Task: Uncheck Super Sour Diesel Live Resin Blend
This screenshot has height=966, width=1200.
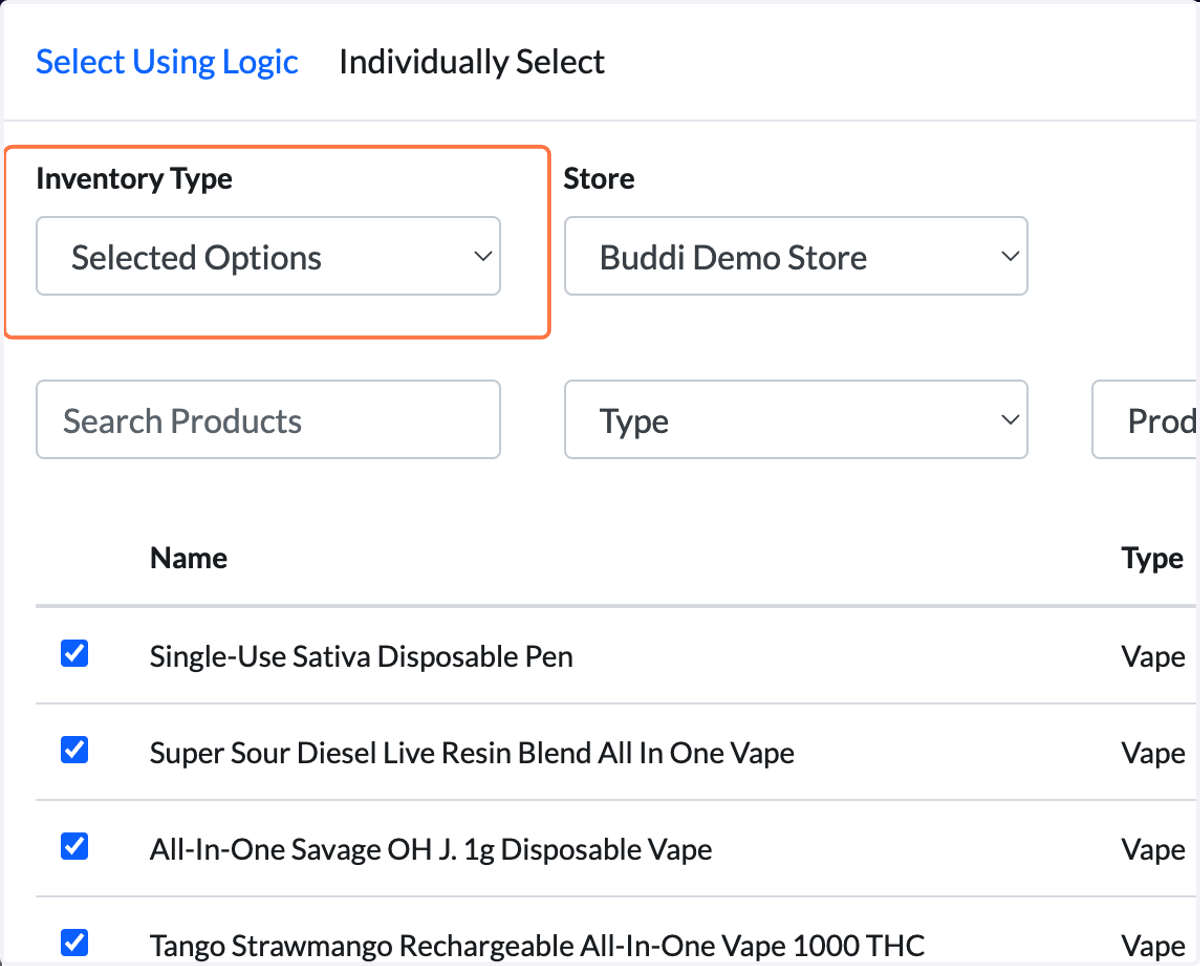Action: point(75,750)
